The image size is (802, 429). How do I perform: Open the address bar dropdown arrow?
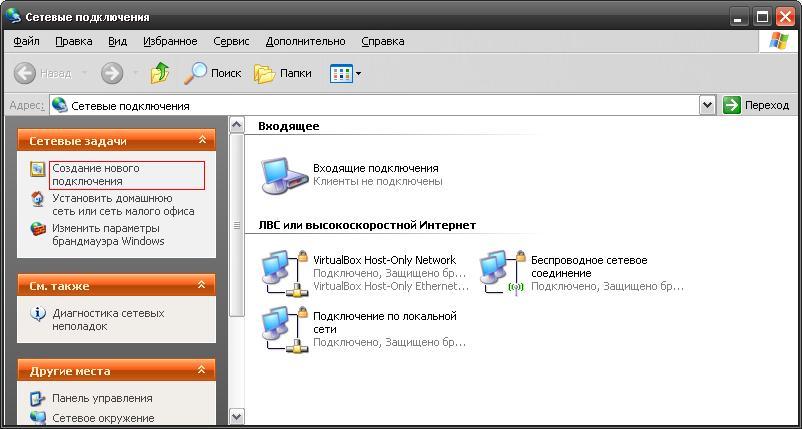(x=707, y=105)
